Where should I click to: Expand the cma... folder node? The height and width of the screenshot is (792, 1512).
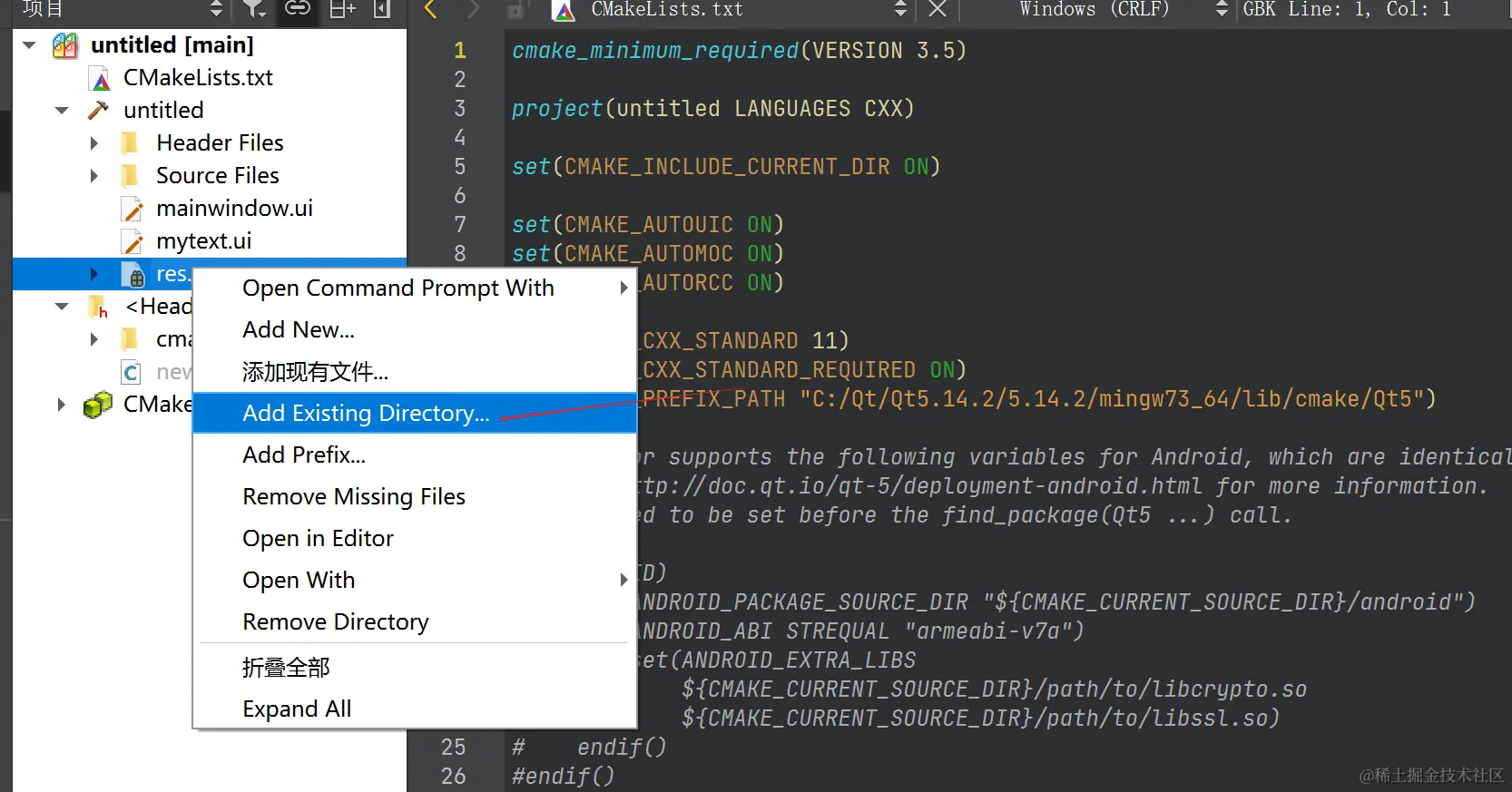coord(94,338)
